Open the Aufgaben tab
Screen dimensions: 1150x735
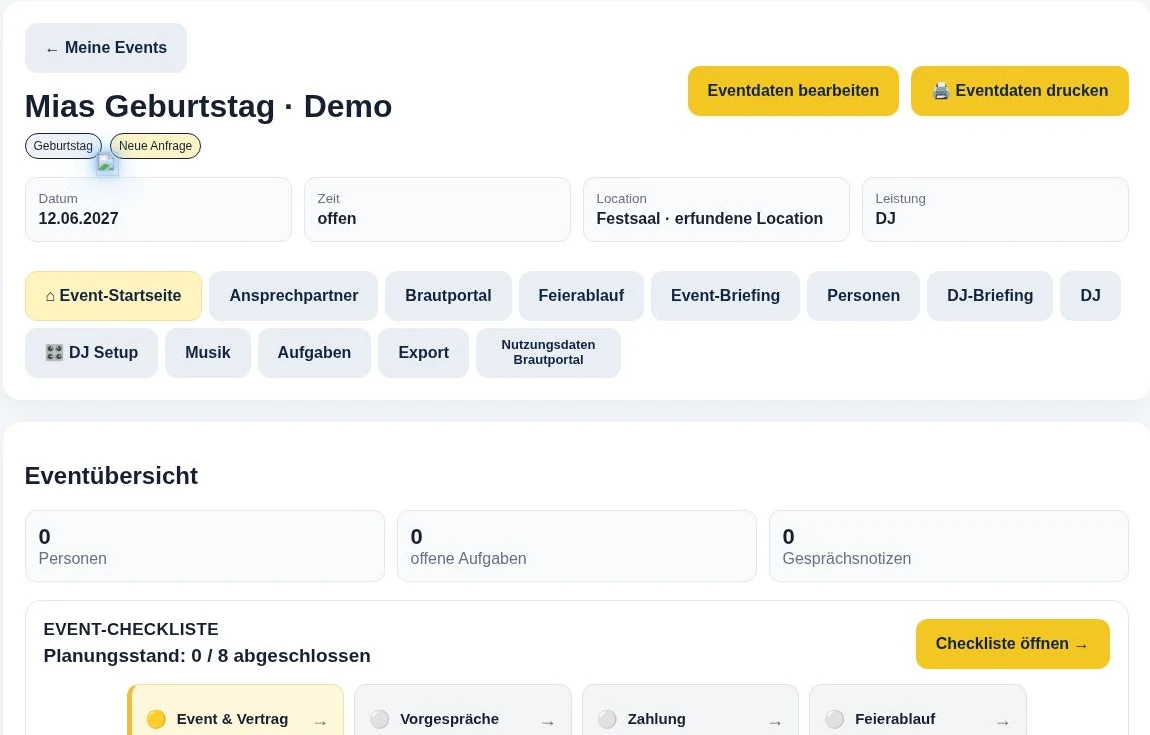coord(314,353)
